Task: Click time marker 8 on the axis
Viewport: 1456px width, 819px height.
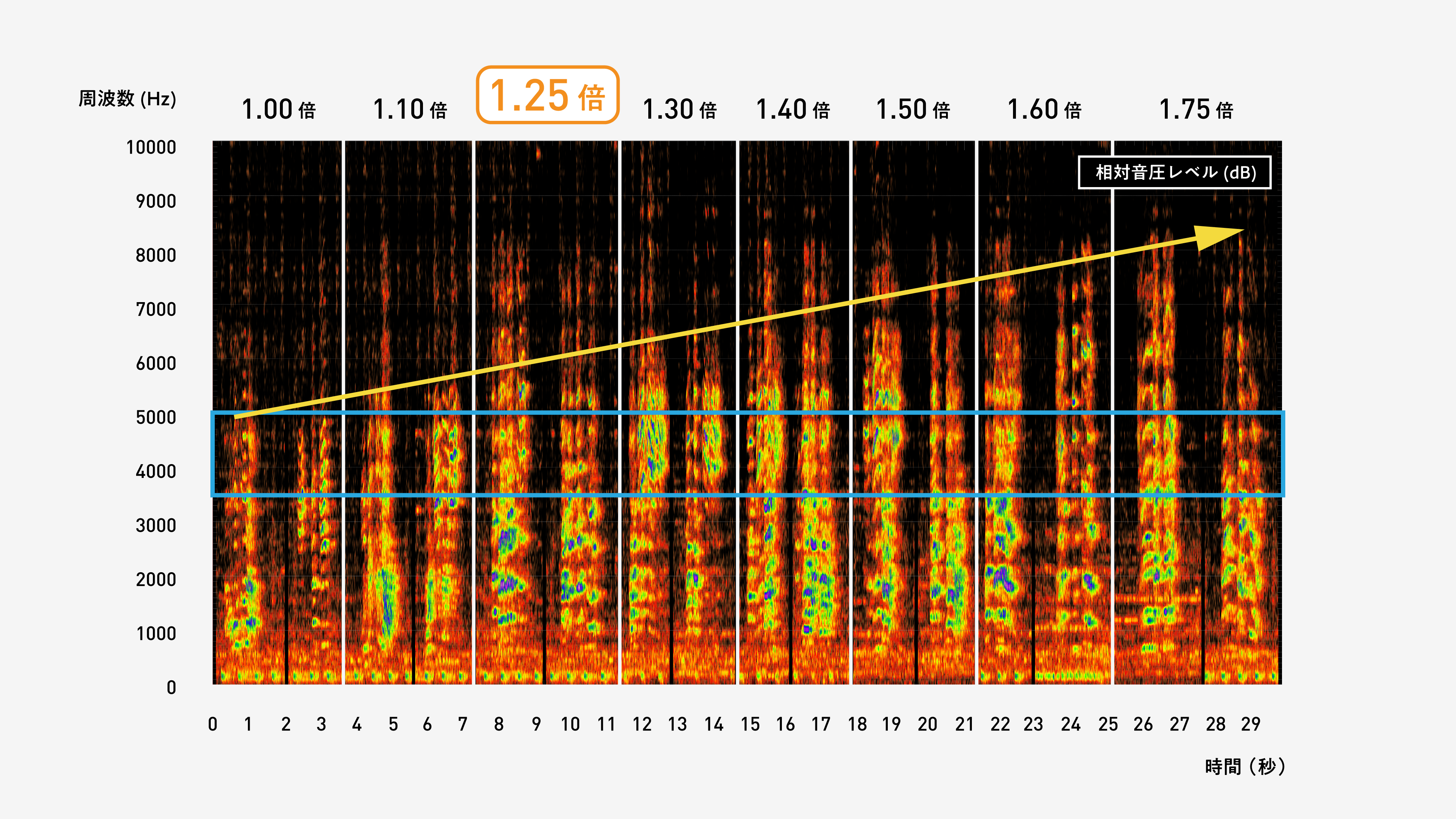Action: [x=499, y=724]
